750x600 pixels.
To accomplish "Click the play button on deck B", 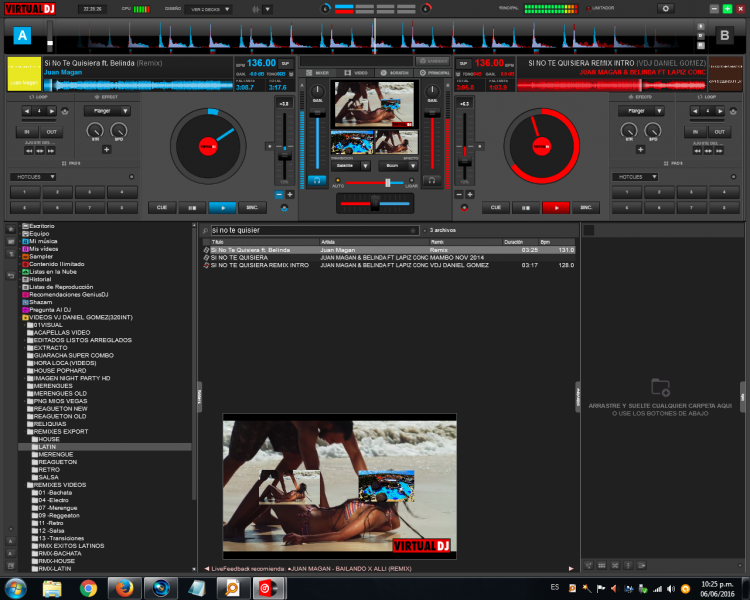I will [556, 208].
